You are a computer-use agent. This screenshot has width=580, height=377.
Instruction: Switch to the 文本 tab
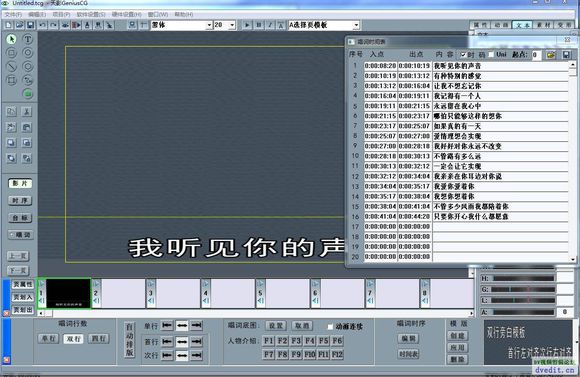(x=523, y=25)
